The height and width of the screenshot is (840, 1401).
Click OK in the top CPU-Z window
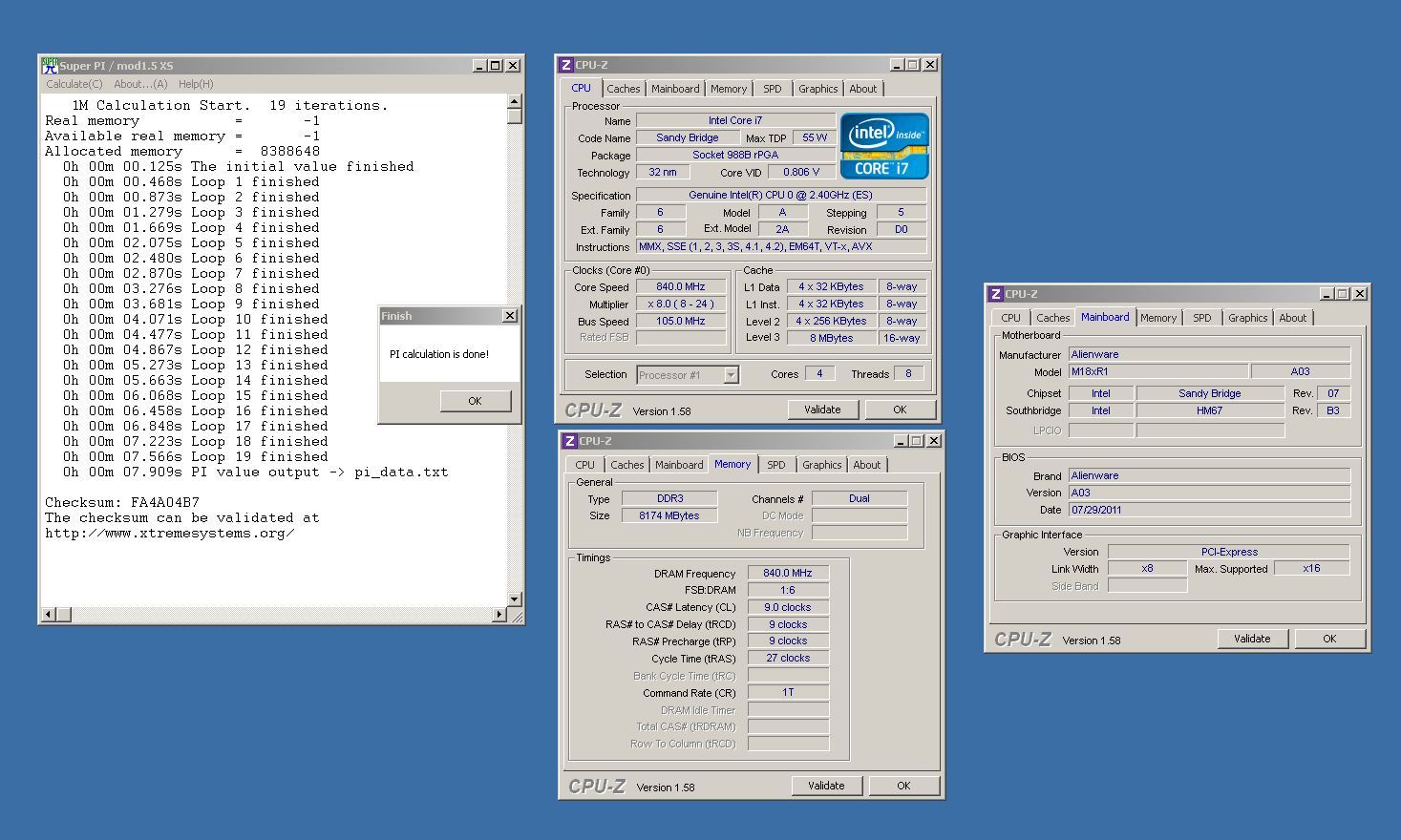coord(900,409)
